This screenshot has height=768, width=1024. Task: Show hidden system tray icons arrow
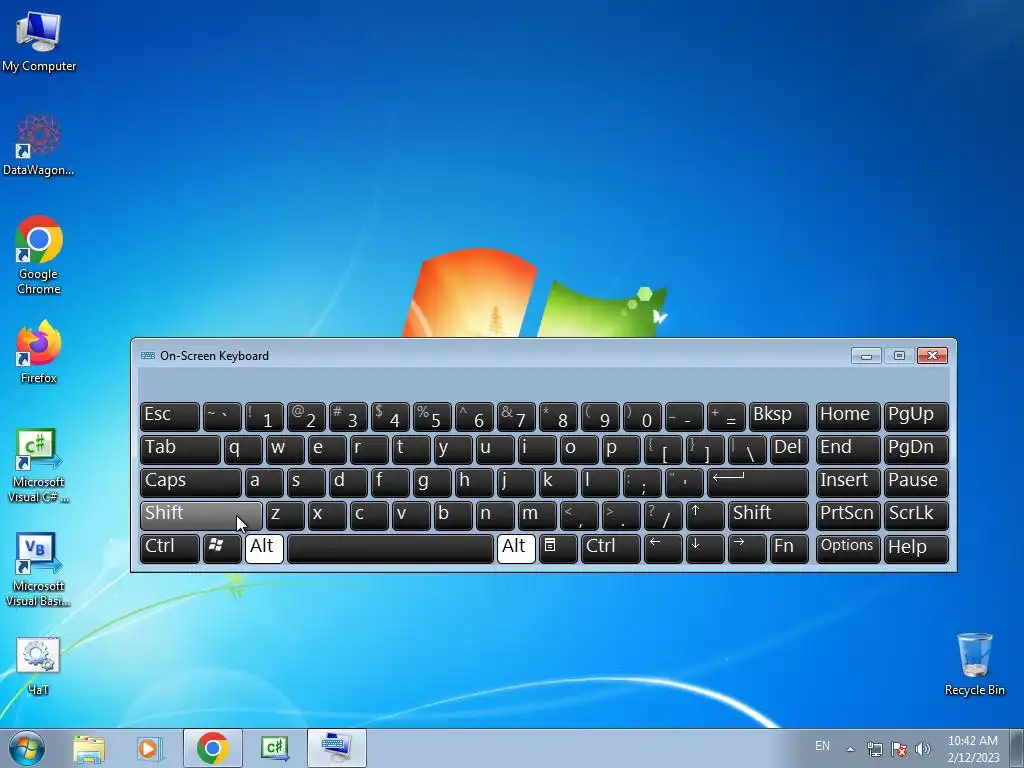pyautogui.click(x=850, y=748)
